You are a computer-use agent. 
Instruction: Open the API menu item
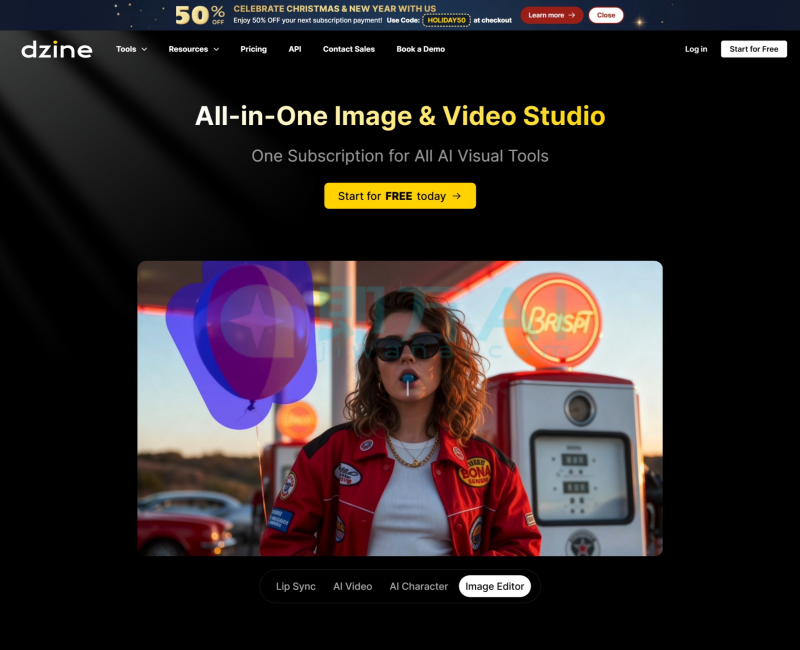(294, 49)
